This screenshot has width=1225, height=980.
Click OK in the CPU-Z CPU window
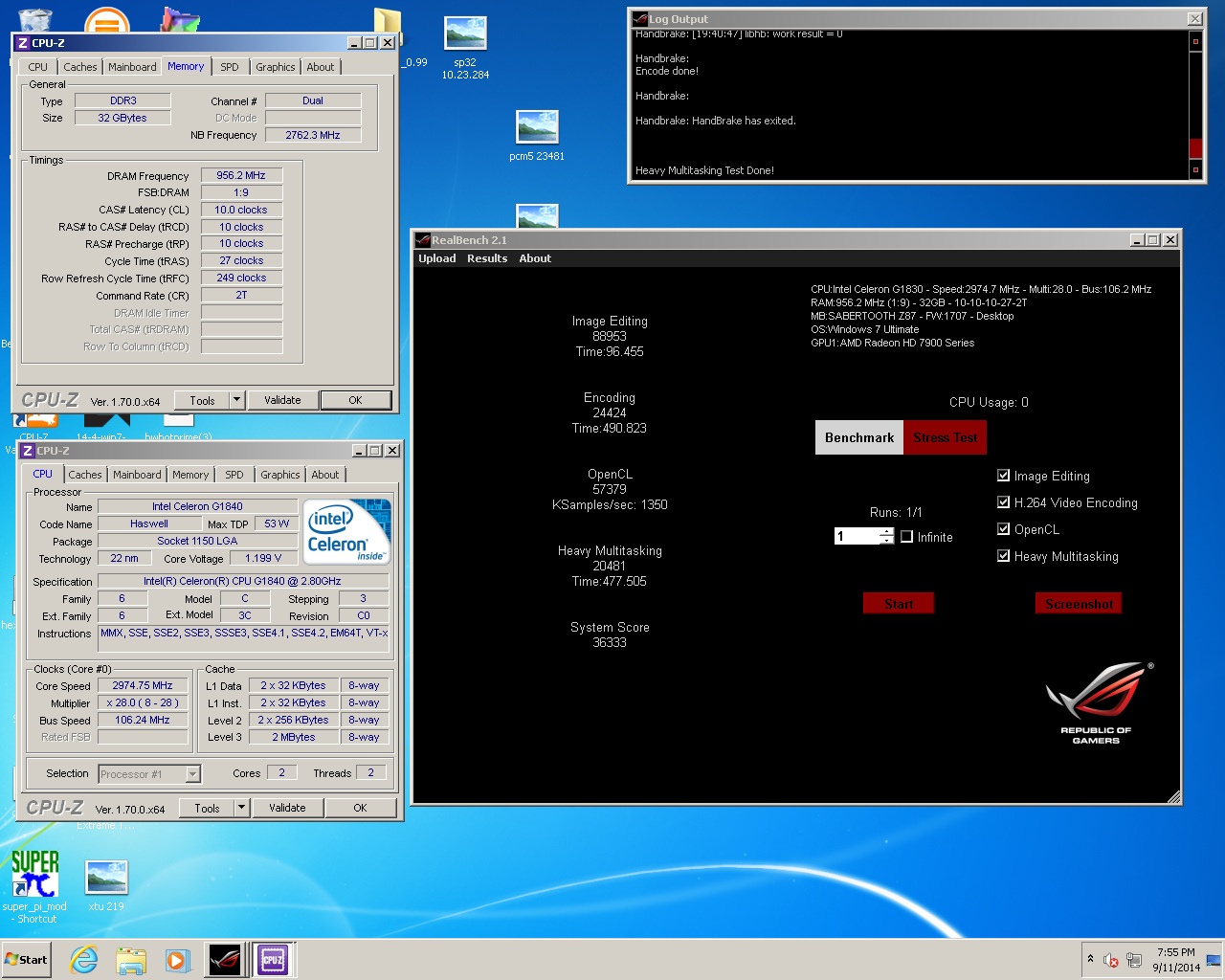[360, 808]
